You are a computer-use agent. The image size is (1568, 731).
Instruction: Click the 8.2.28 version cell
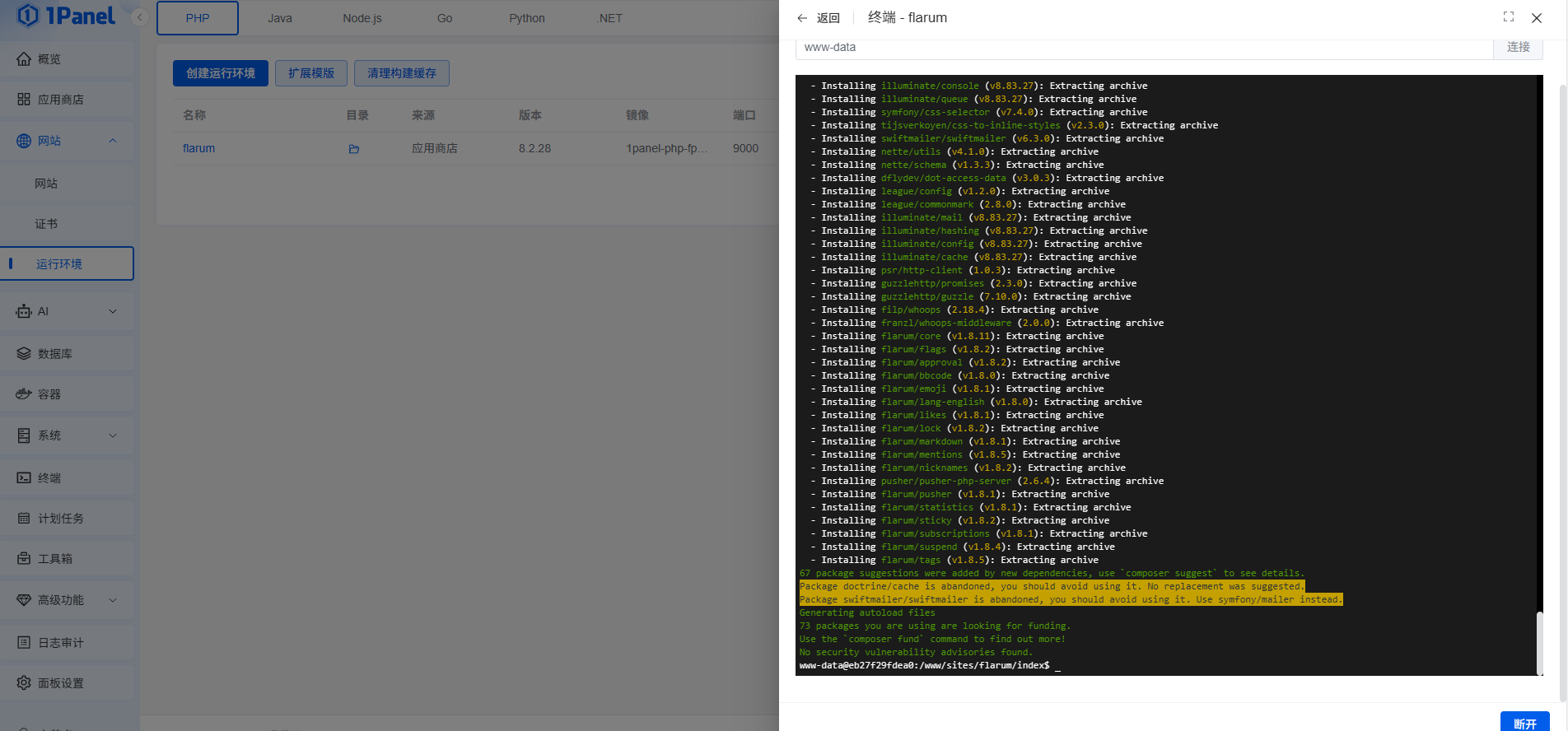pos(534,148)
